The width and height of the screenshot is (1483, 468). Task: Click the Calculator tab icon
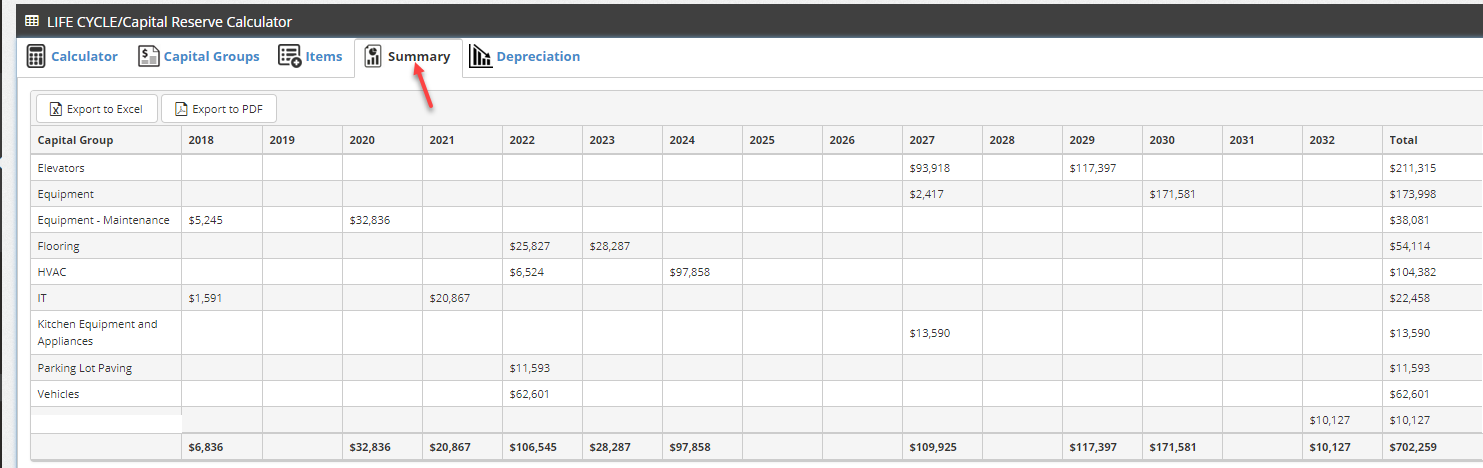tap(36, 56)
